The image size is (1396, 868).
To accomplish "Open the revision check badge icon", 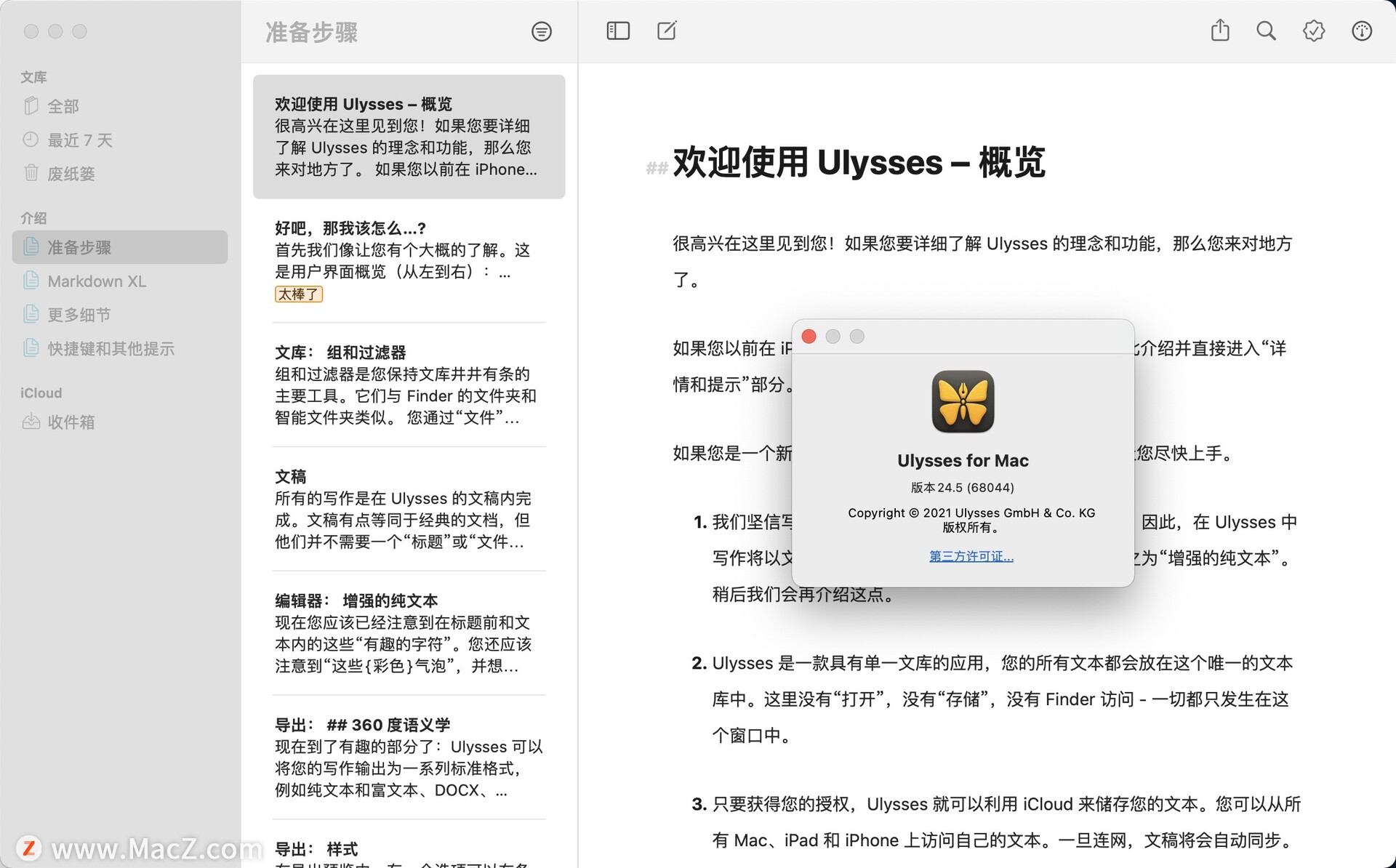I will (x=1314, y=31).
